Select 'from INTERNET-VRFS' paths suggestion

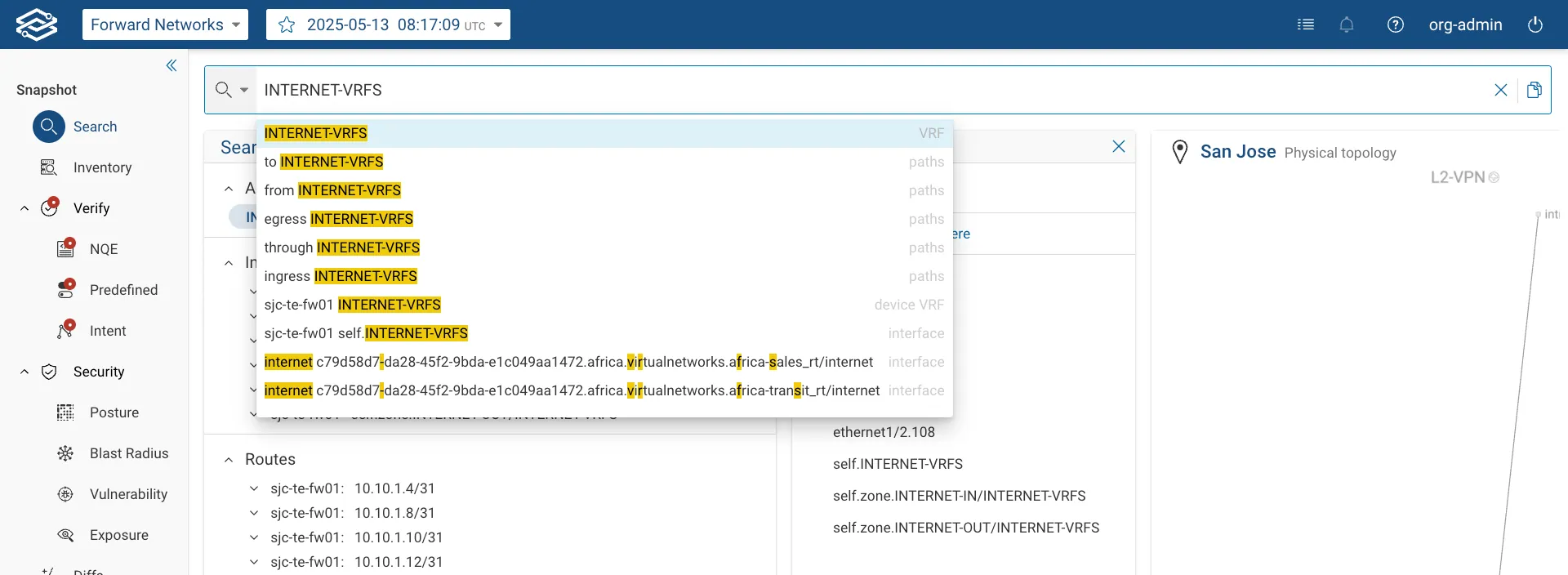point(604,190)
